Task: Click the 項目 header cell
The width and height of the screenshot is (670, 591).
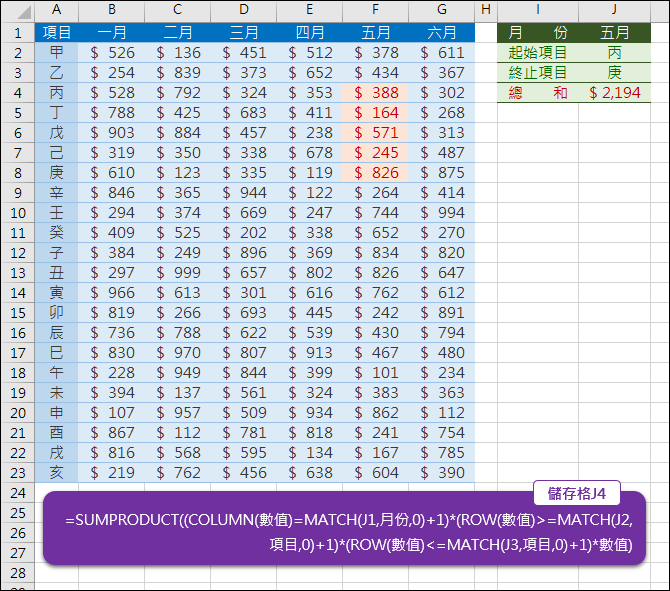Action: [56, 32]
